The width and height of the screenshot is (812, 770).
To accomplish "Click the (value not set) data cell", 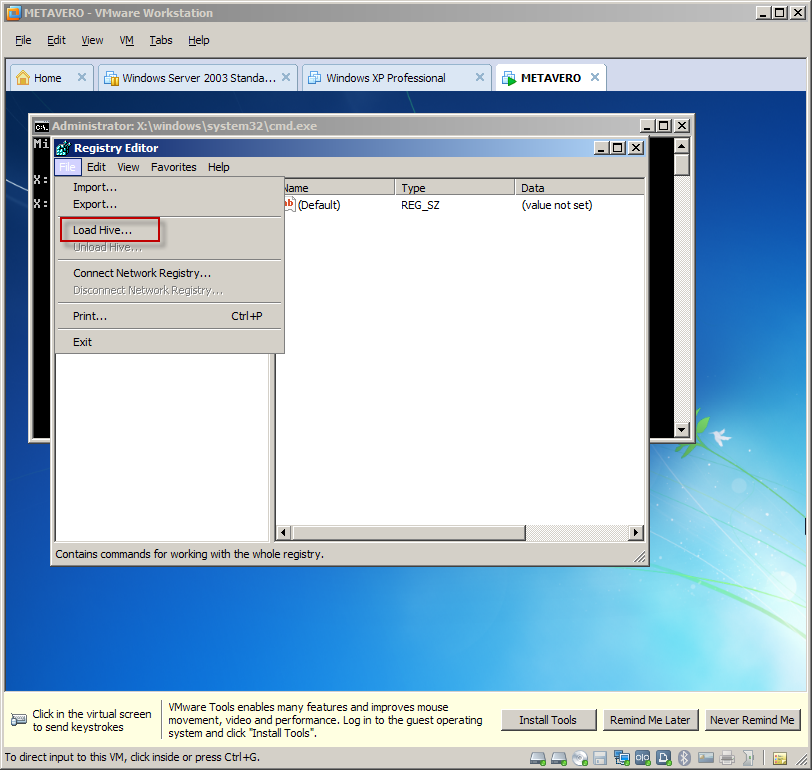I will point(557,205).
